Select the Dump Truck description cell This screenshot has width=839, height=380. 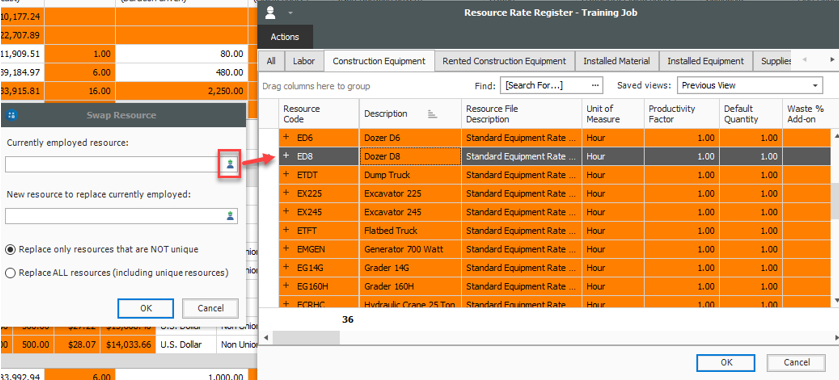tap(410, 175)
